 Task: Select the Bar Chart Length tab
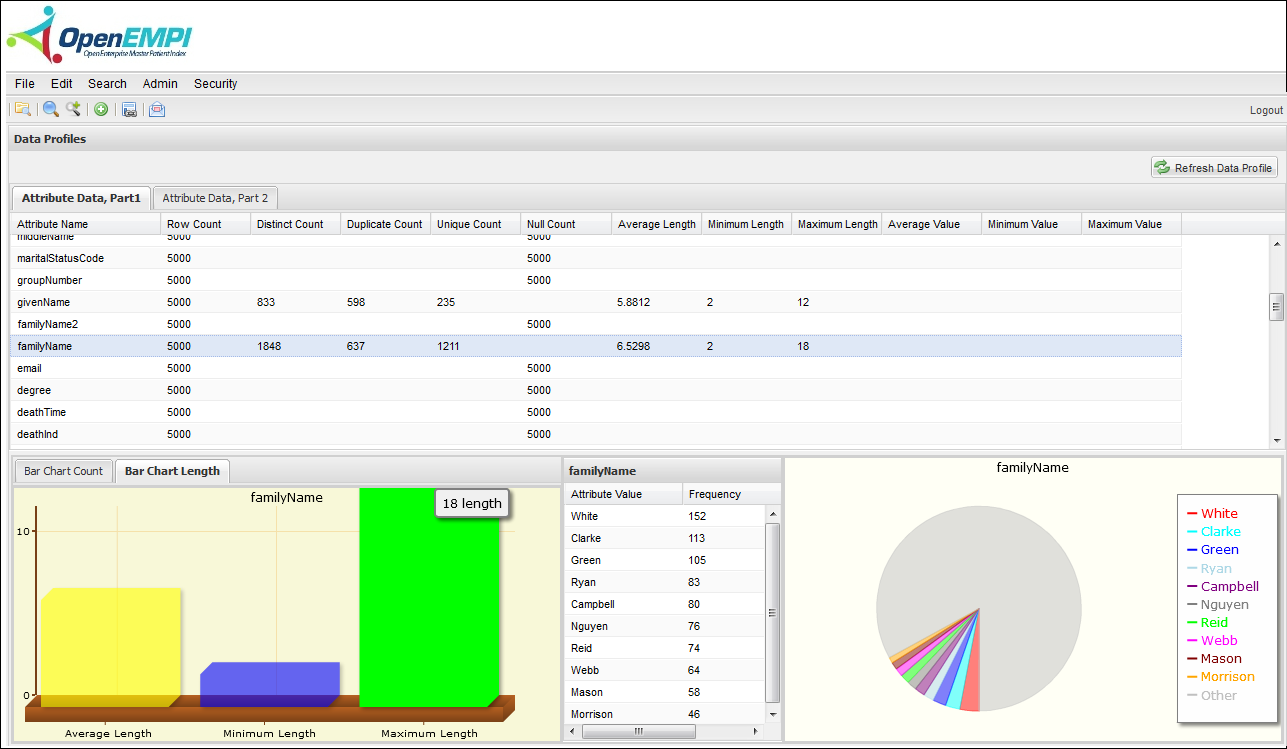(x=173, y=471)
